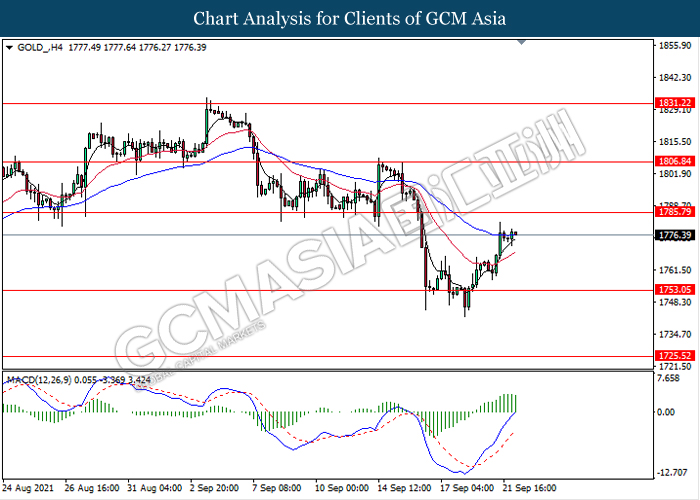Click the 1785.79 price level label
Screen dimensions: 700x500
675,212
